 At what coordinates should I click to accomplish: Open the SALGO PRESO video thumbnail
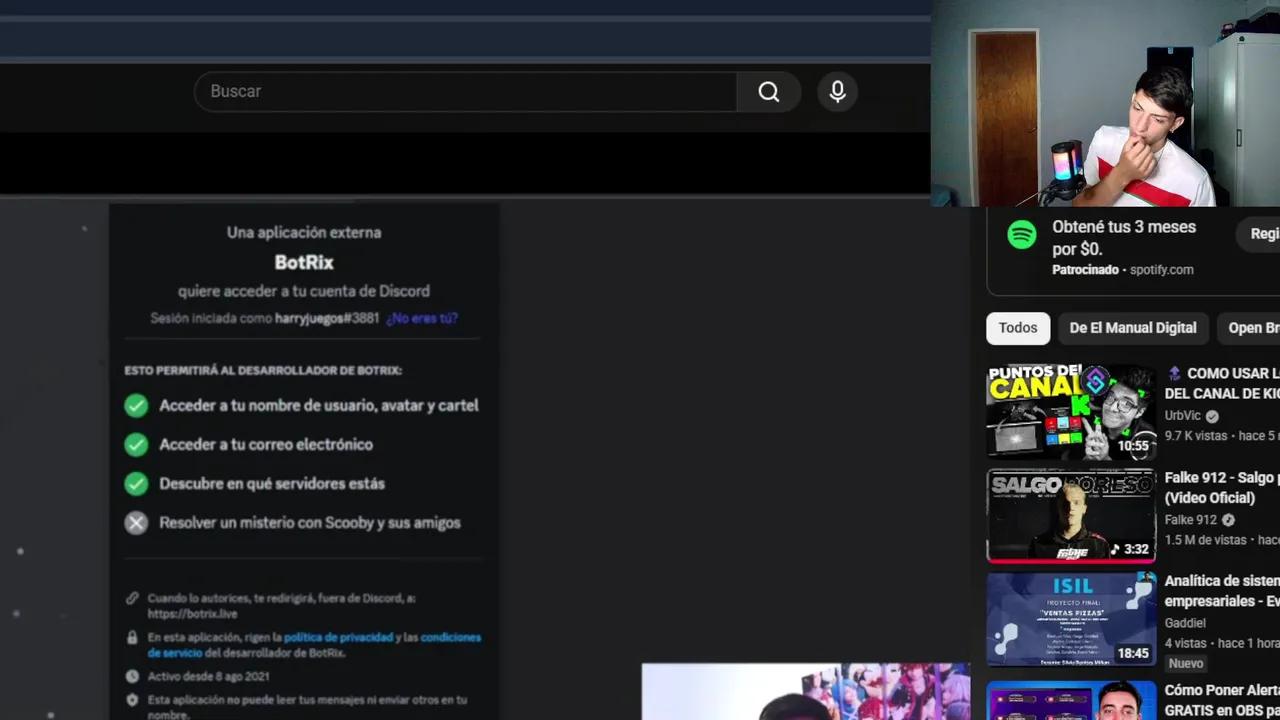pyautogui.click(x=1071, y=516)
